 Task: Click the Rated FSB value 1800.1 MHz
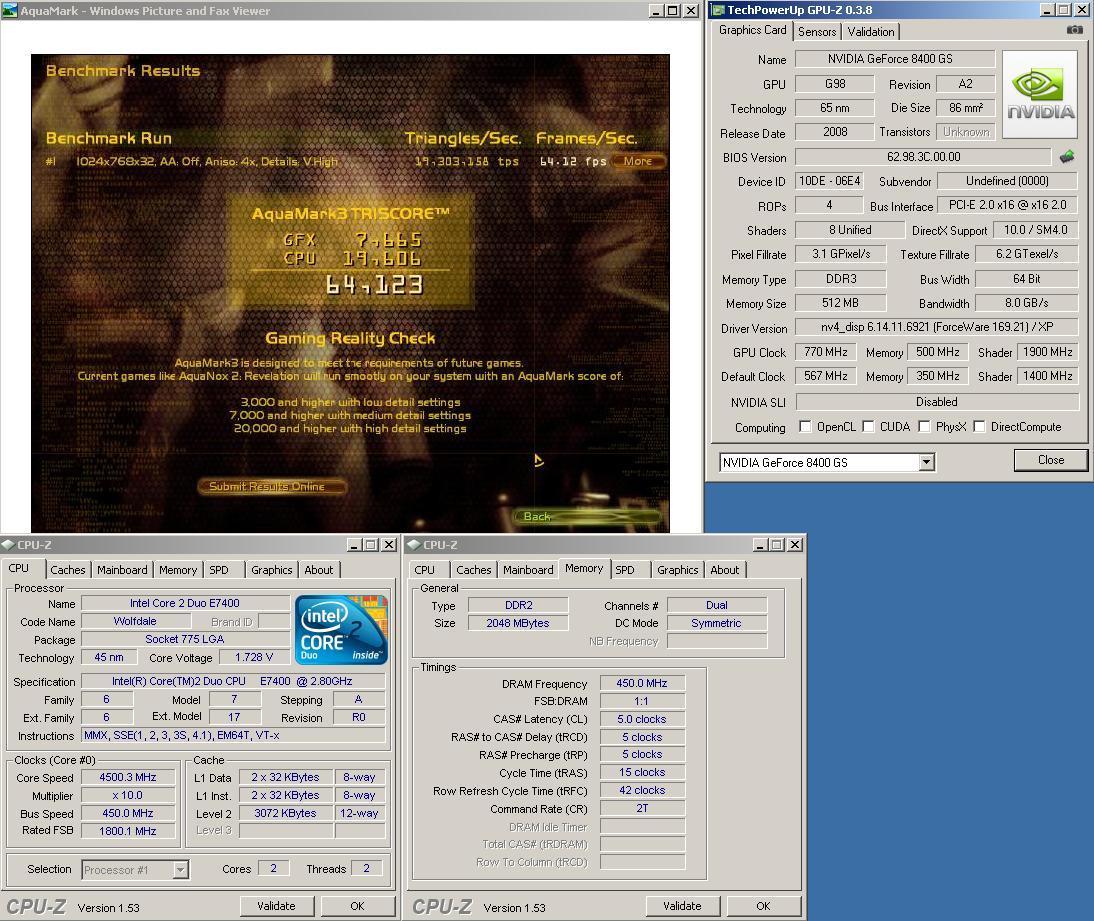(128, 831)
